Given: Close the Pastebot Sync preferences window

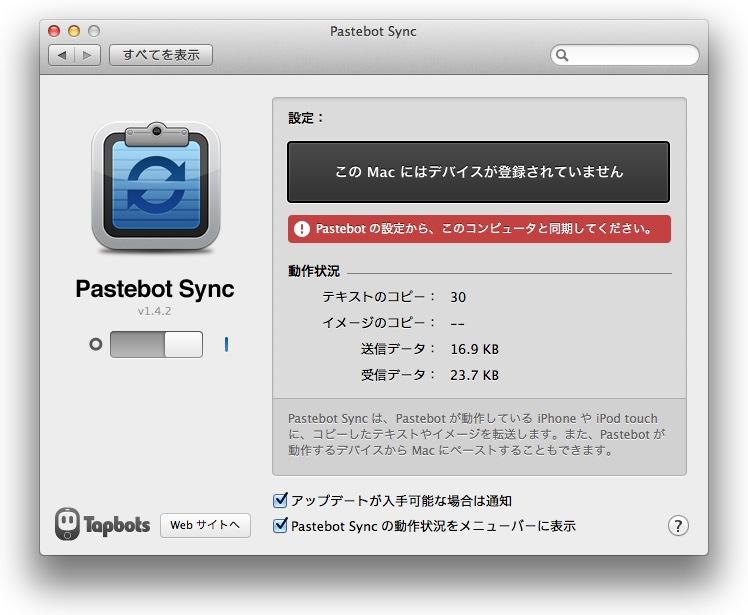Looking at the screenshot, I should (x=54, y=32).
